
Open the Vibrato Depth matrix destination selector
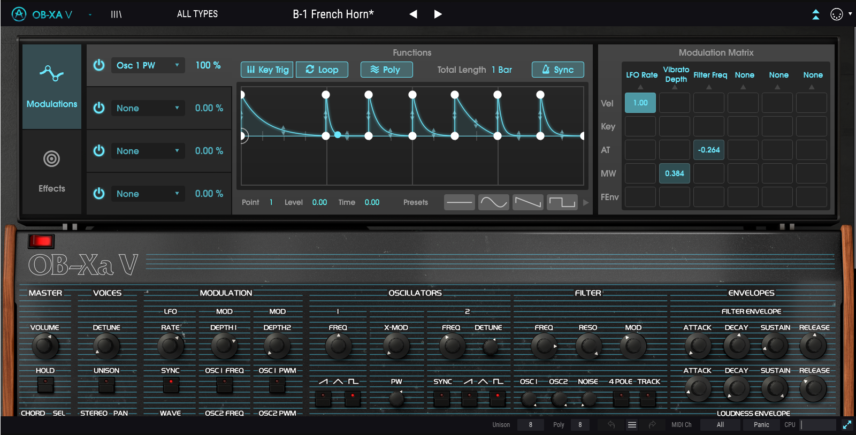tap(675, 76)
